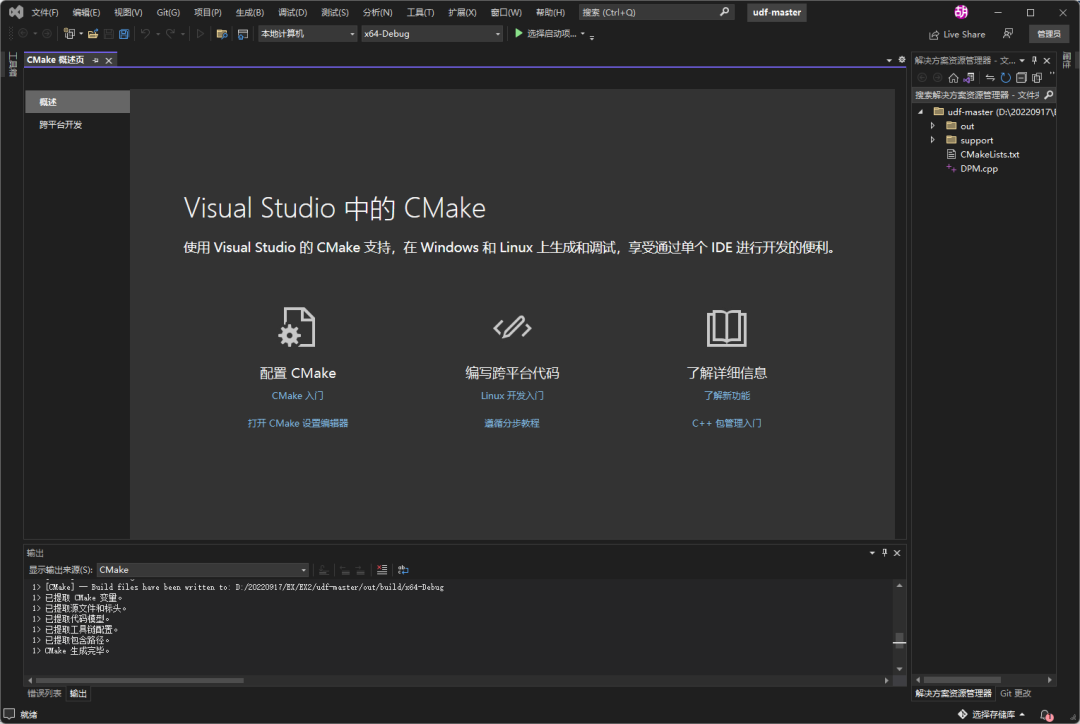This screenshot has width=1080, height=724.
Task: Expand the support folder in the tree
Action: click(x=933, y=140)
